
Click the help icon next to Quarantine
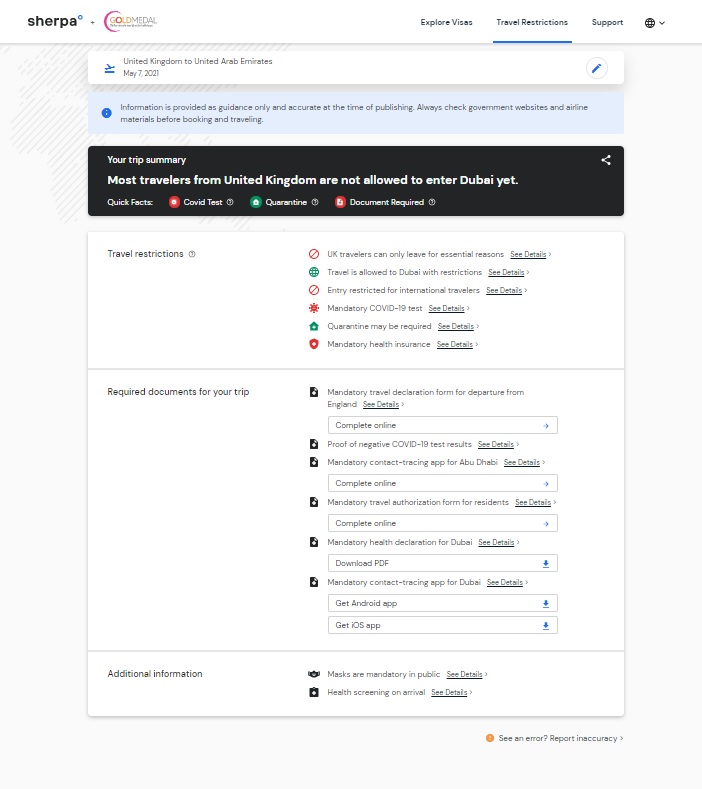tap(315, 202)
